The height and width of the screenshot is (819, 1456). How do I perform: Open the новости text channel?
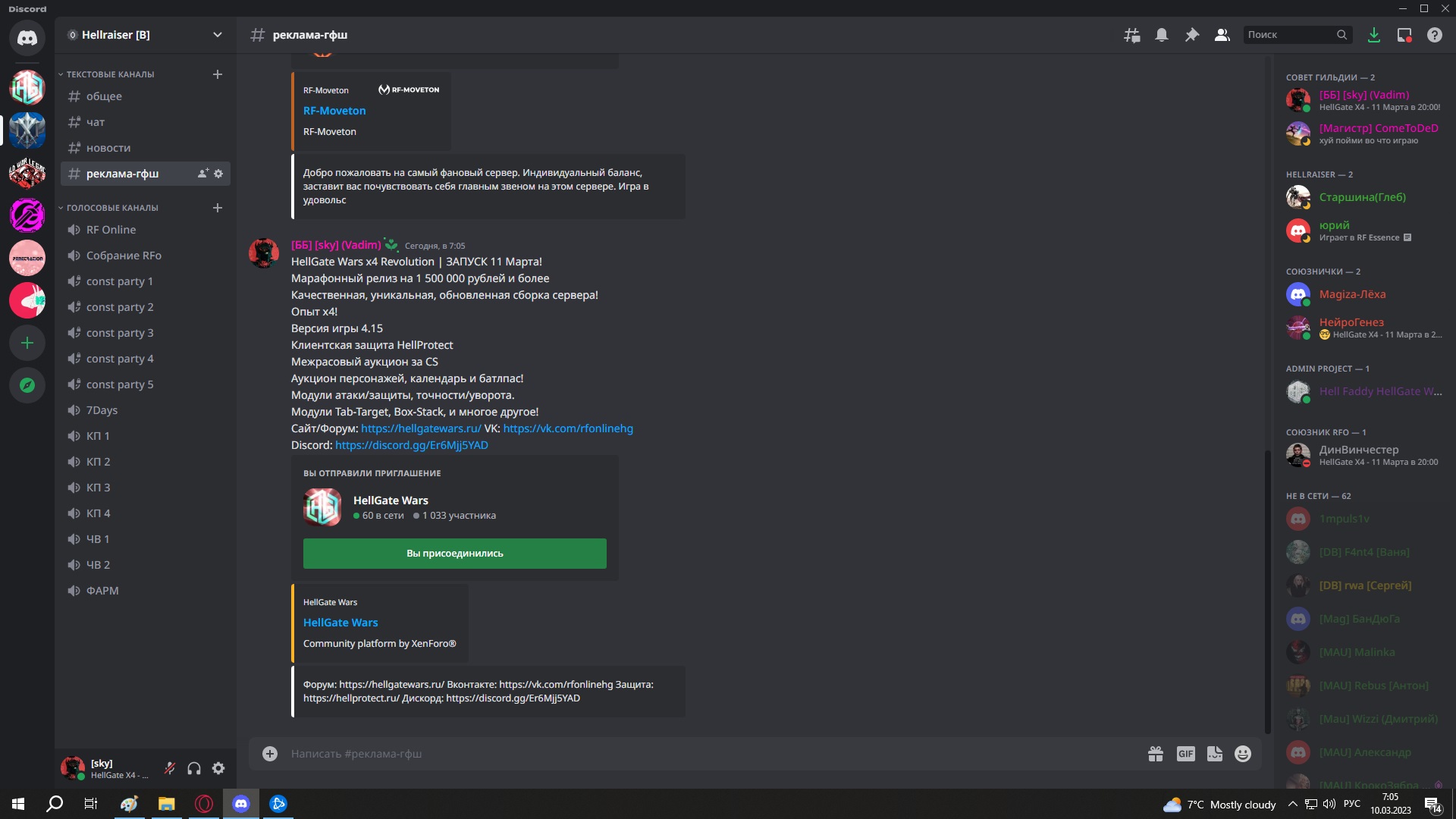146,148
